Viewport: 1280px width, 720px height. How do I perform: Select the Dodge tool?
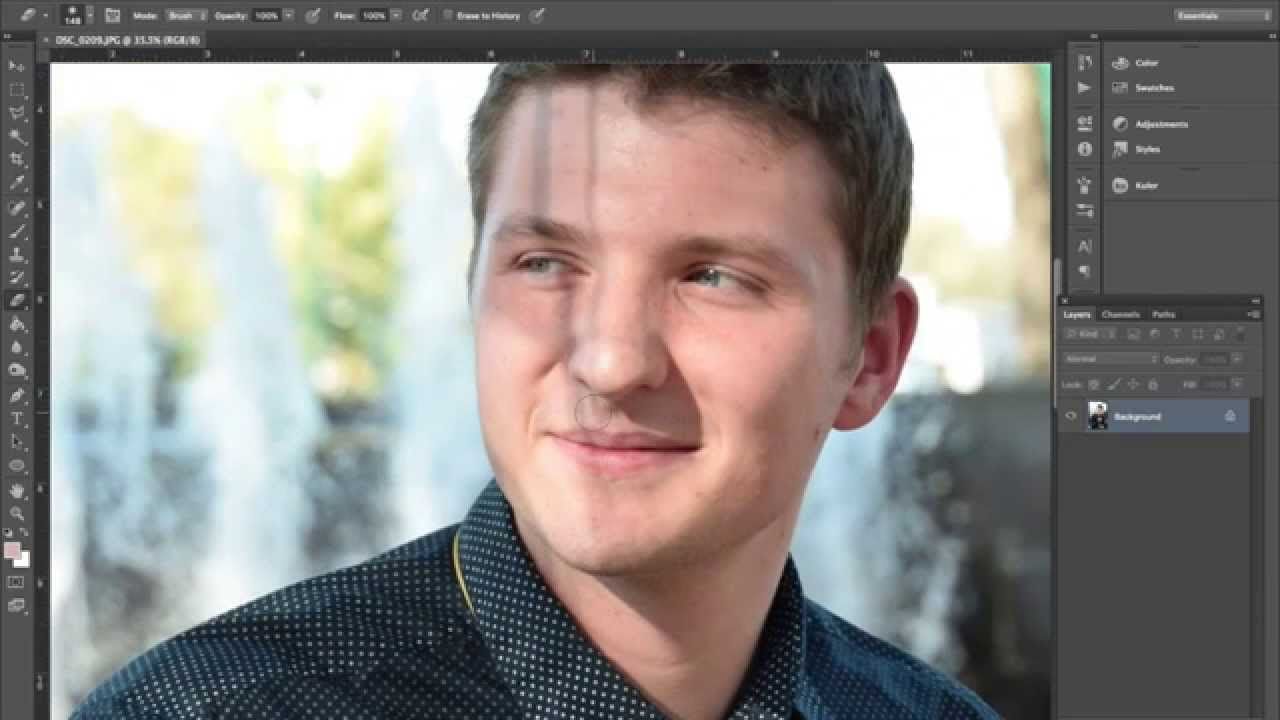[x=17, y=371]
